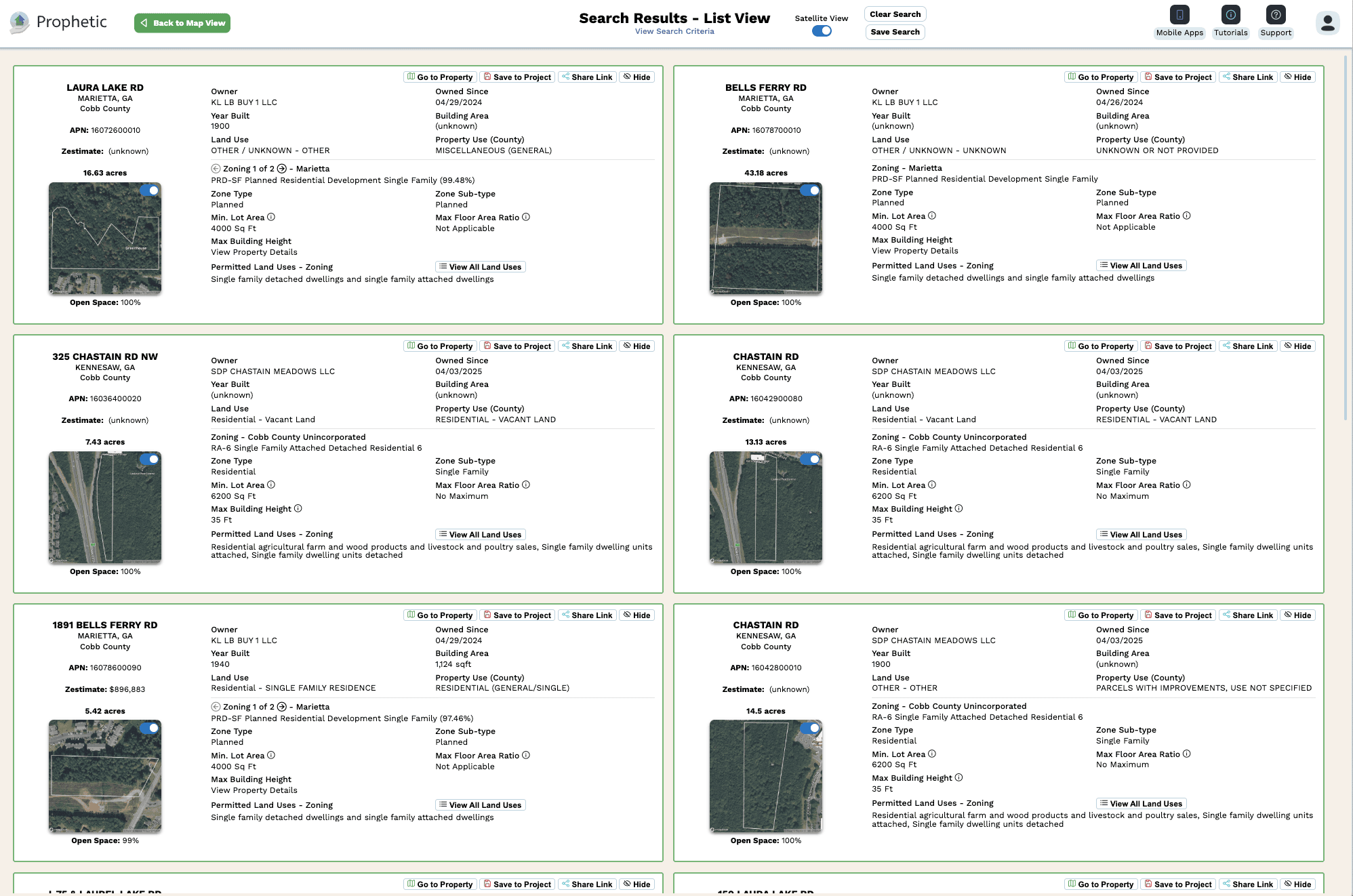Open the View Search Criteria link
The height and width of the screenshot is (896, 1353).
674,32
